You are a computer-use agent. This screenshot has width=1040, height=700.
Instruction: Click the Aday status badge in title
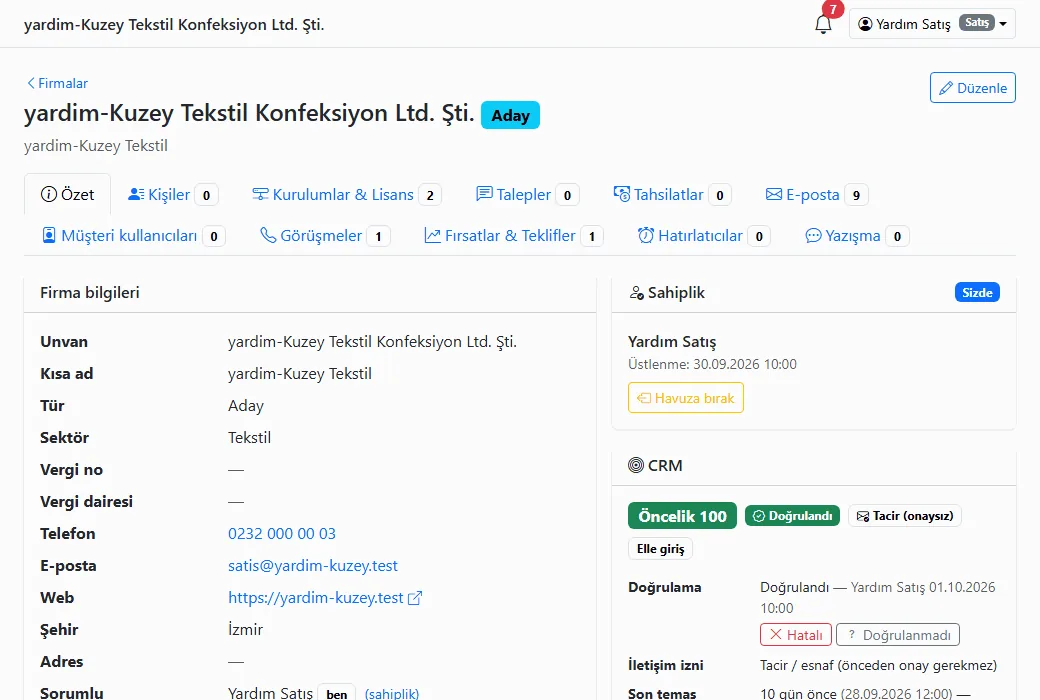pos(510,115)
